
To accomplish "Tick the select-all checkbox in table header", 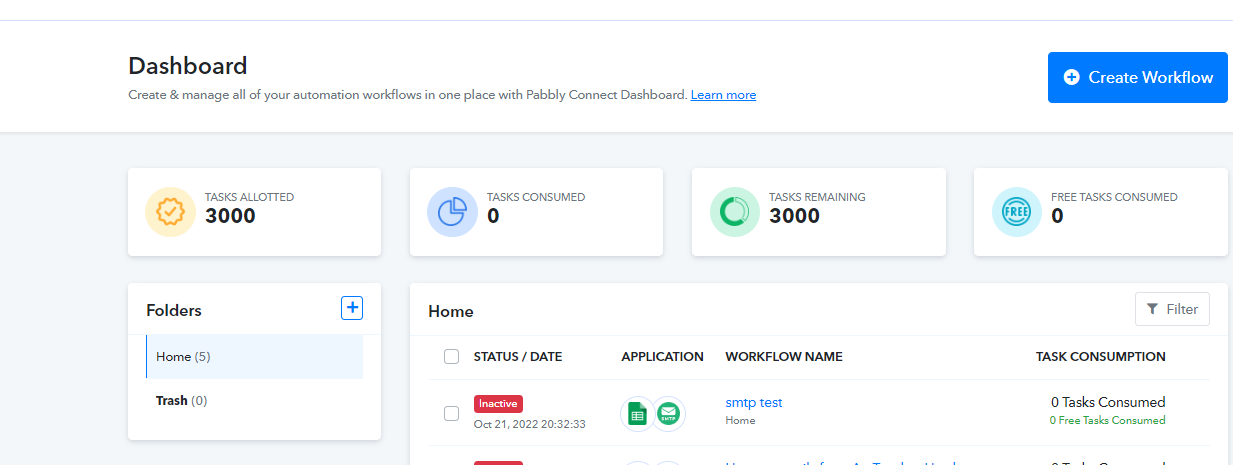I will [451, 357].
